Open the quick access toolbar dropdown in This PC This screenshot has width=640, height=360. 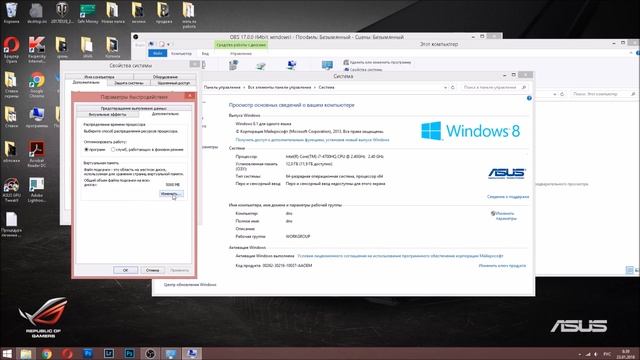tap(169, 44)
